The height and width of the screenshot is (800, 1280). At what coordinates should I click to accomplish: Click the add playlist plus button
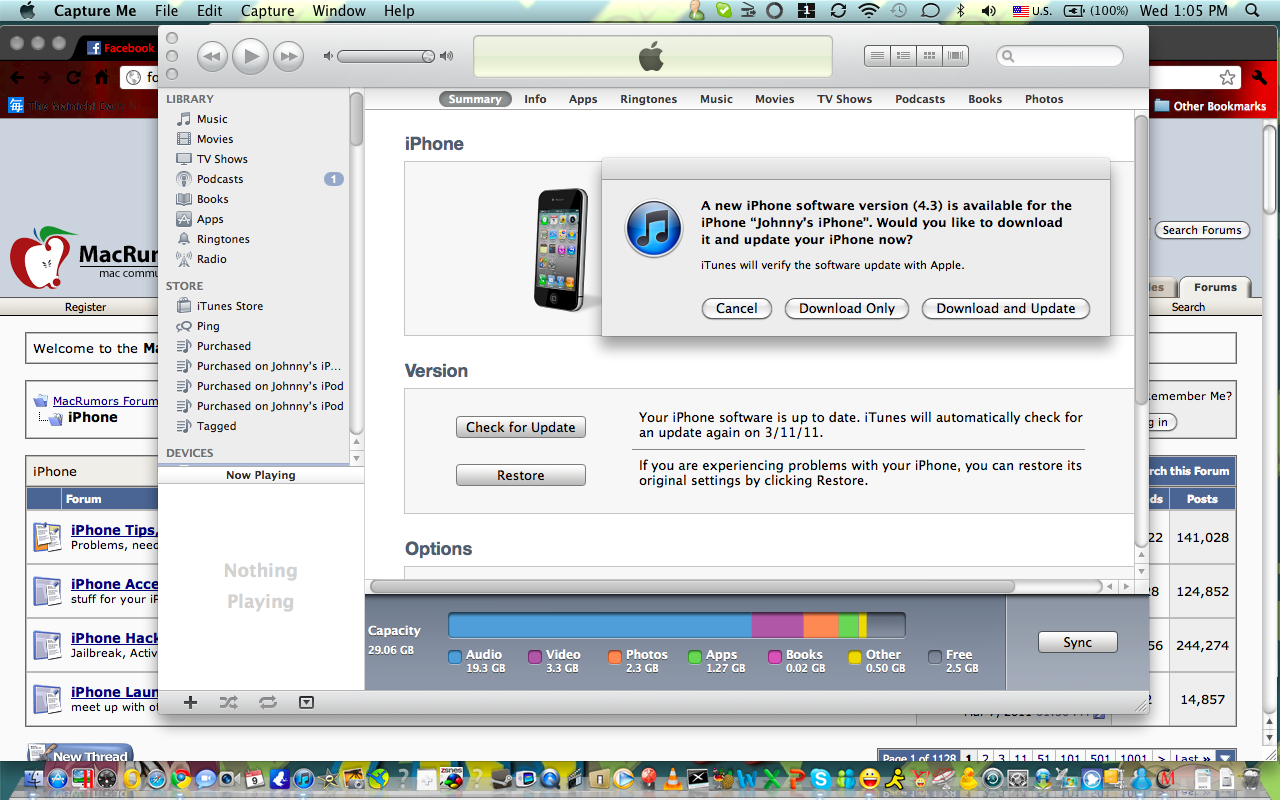point(190,702)
